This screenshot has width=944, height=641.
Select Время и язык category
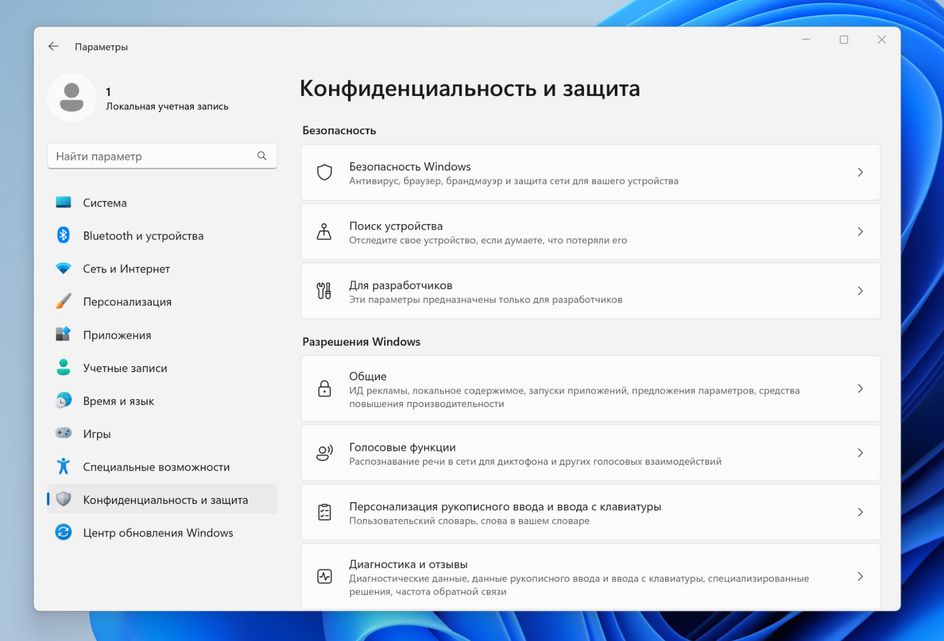pyautogui.click(x=162, y=401)
